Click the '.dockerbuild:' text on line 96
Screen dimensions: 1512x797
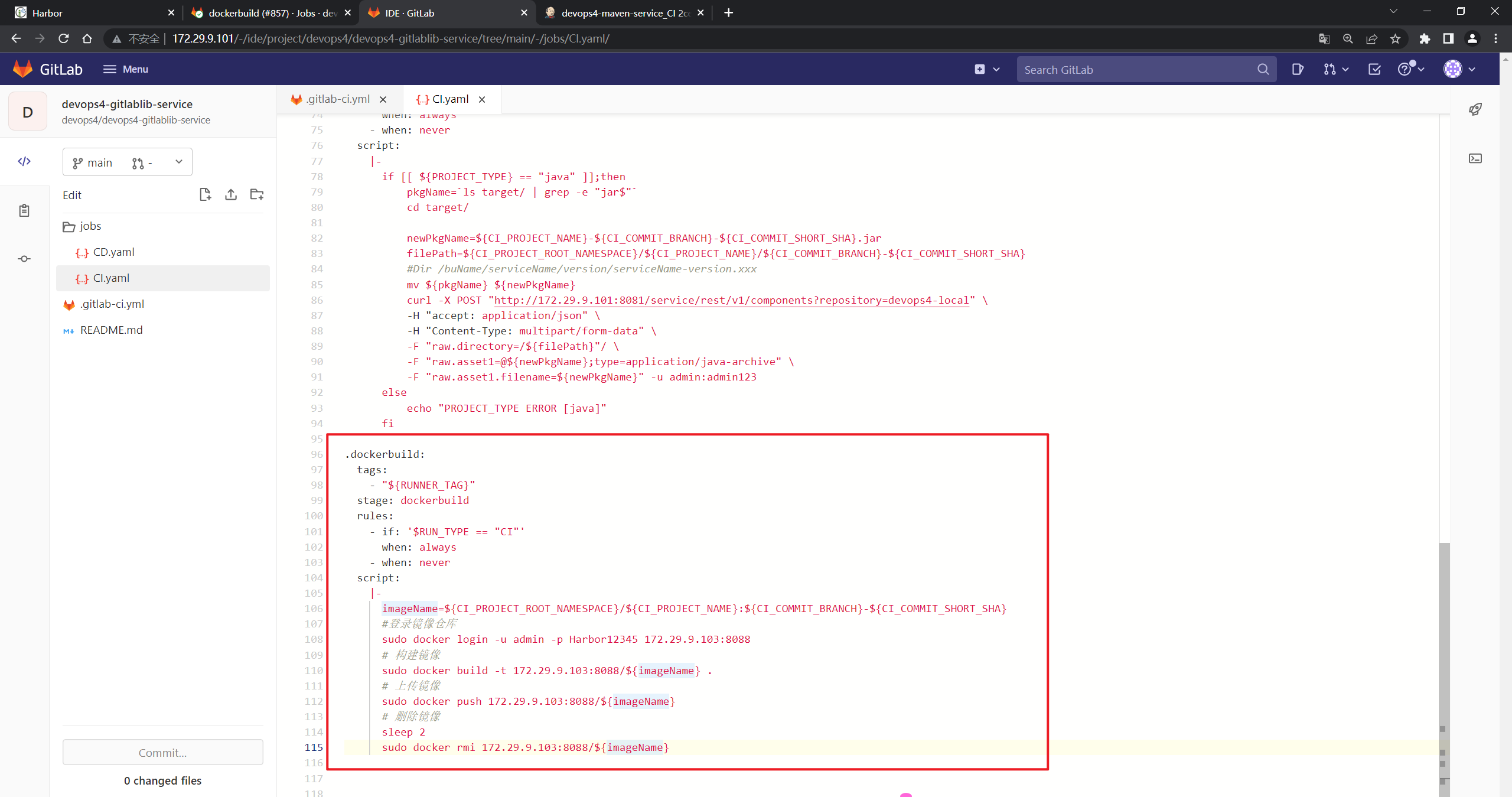[384, 454]
